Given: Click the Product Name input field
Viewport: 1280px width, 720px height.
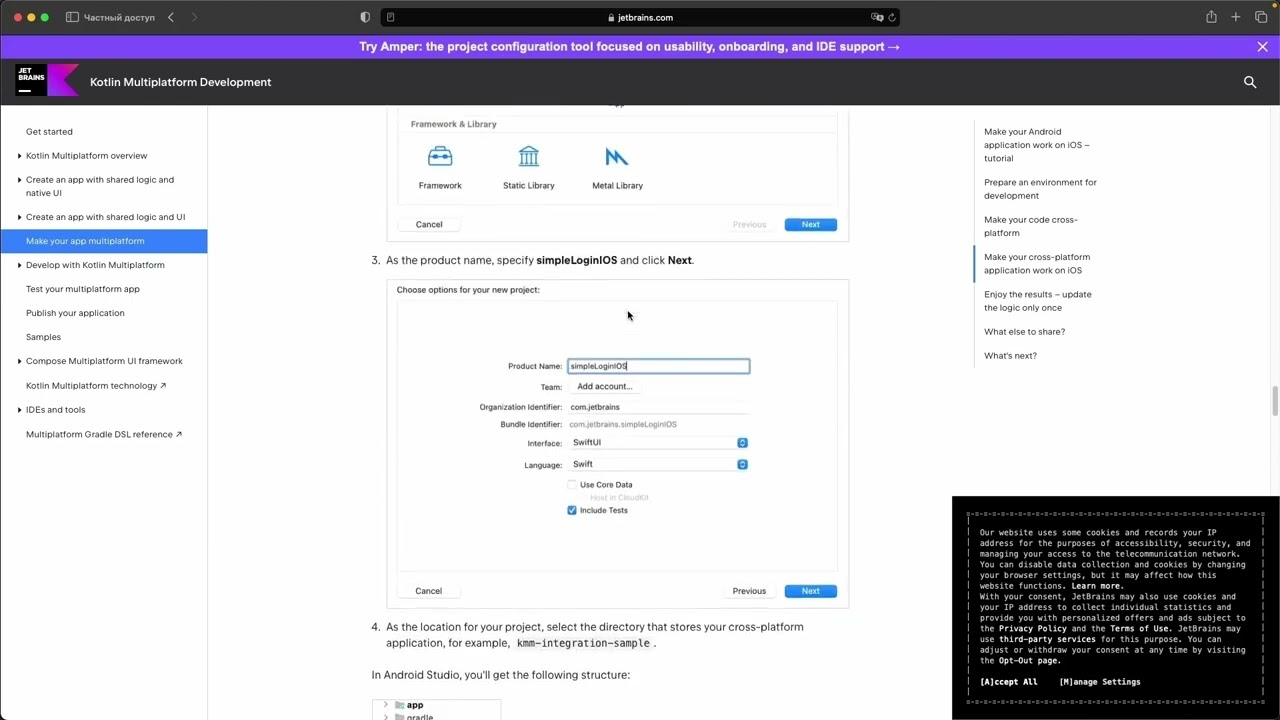Looking at the screenshot, I should click(658, 366).
